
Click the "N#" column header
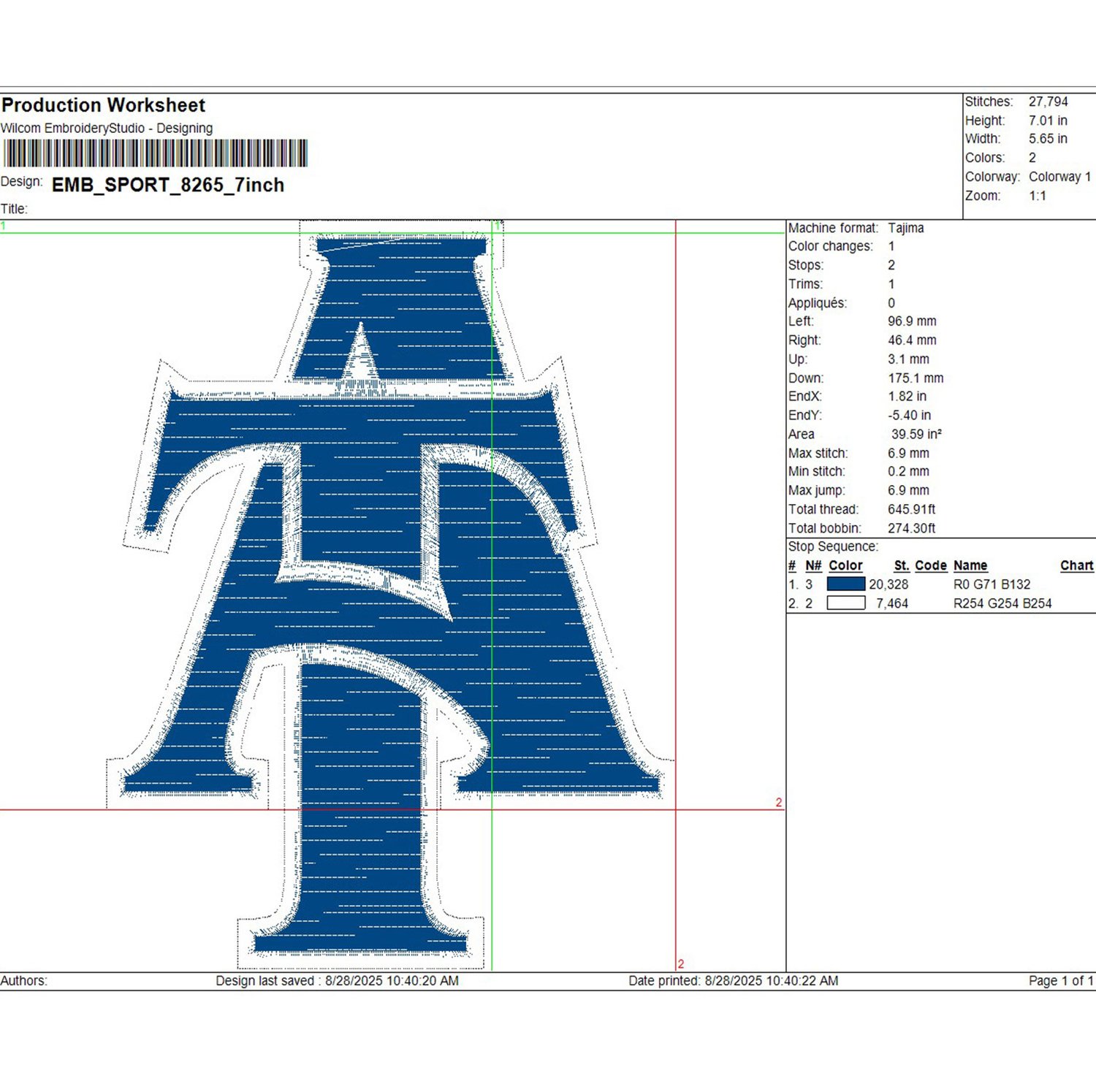click(813, 566)
